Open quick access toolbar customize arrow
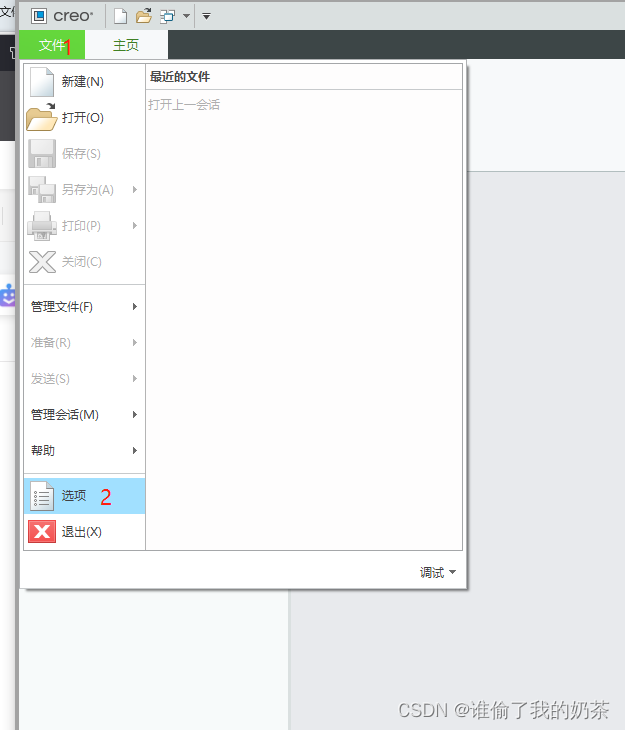Screen dimensions: 625x730 point(206,16)
